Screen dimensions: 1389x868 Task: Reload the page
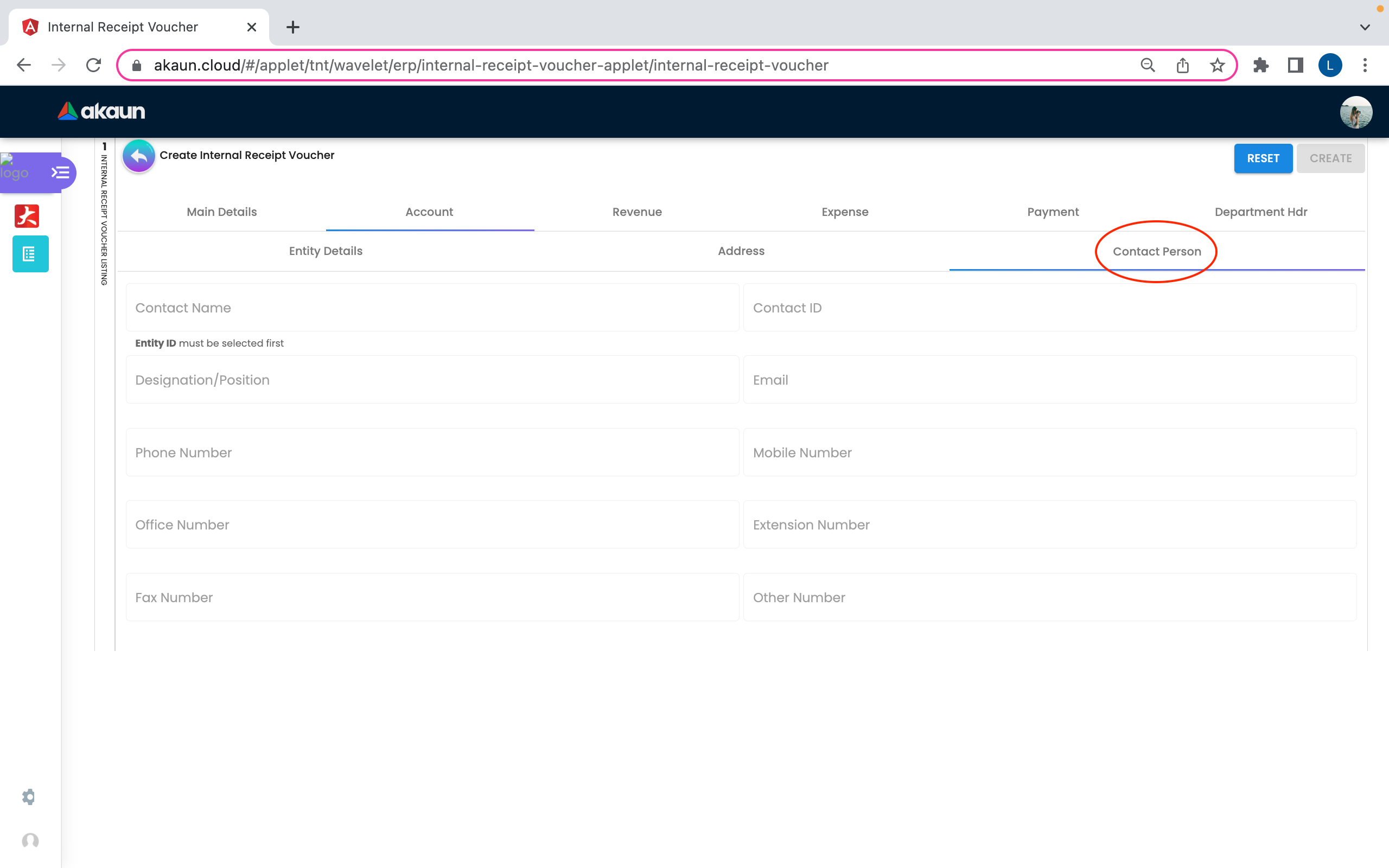point(93,66)
